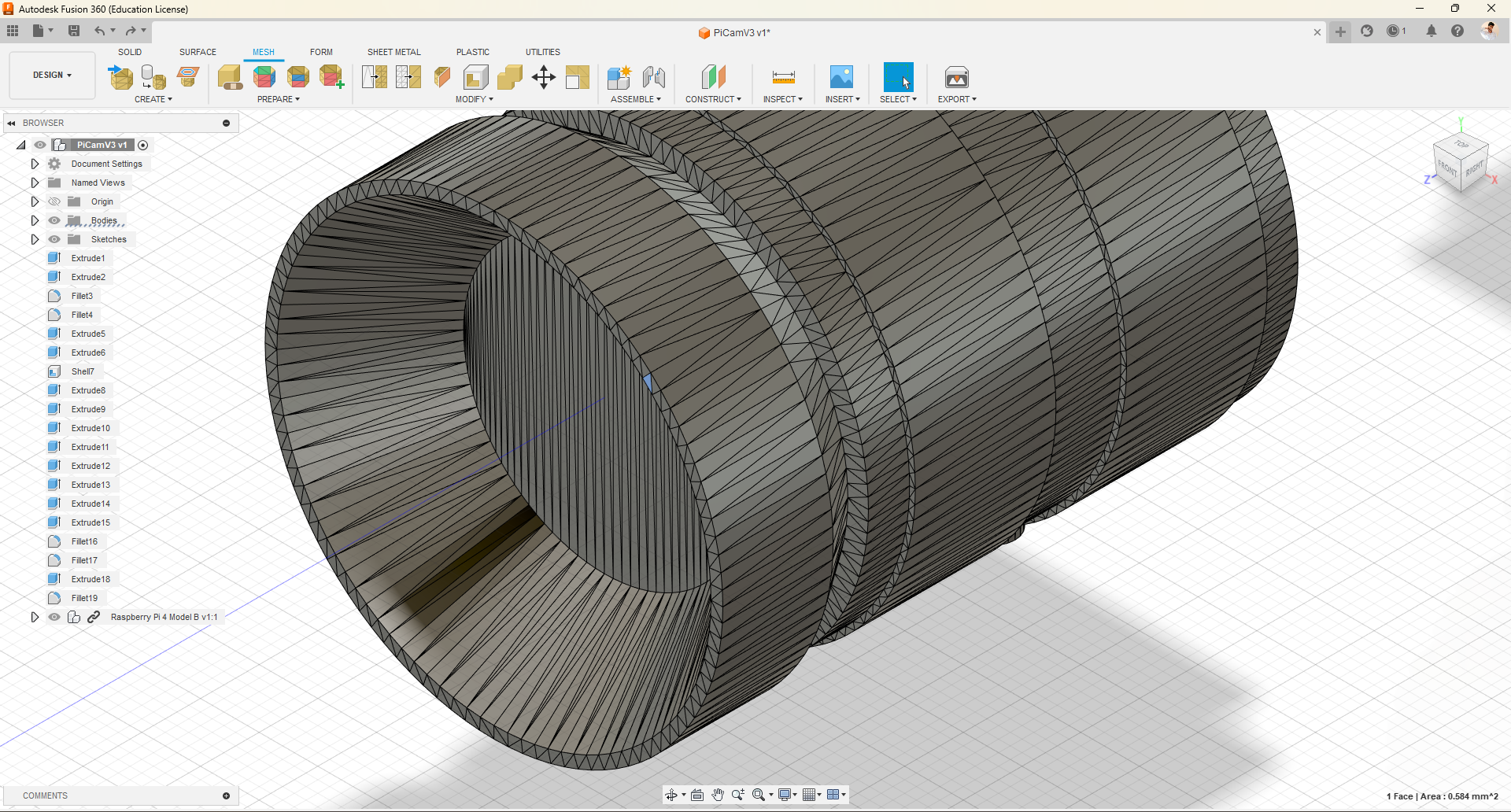This screenshot has width=1511, height=812.
Task: Switch to the SURFACE tab
Action: (x=198, y=52)
